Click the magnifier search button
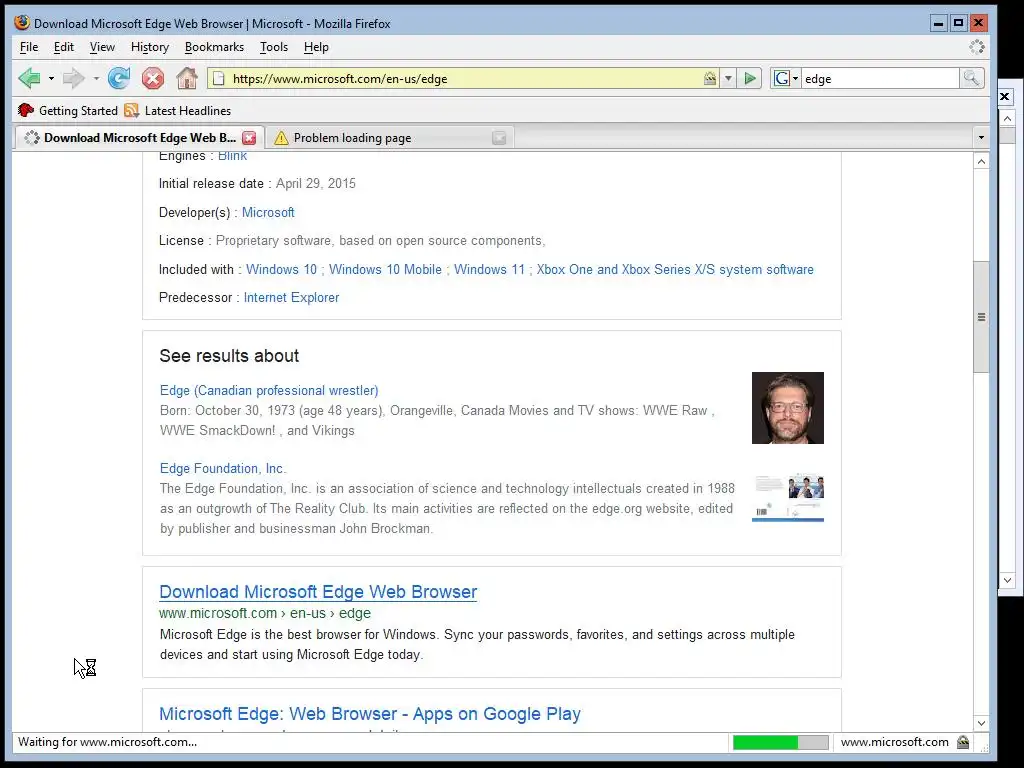The image size is (1024, 768). coord(971,79)
